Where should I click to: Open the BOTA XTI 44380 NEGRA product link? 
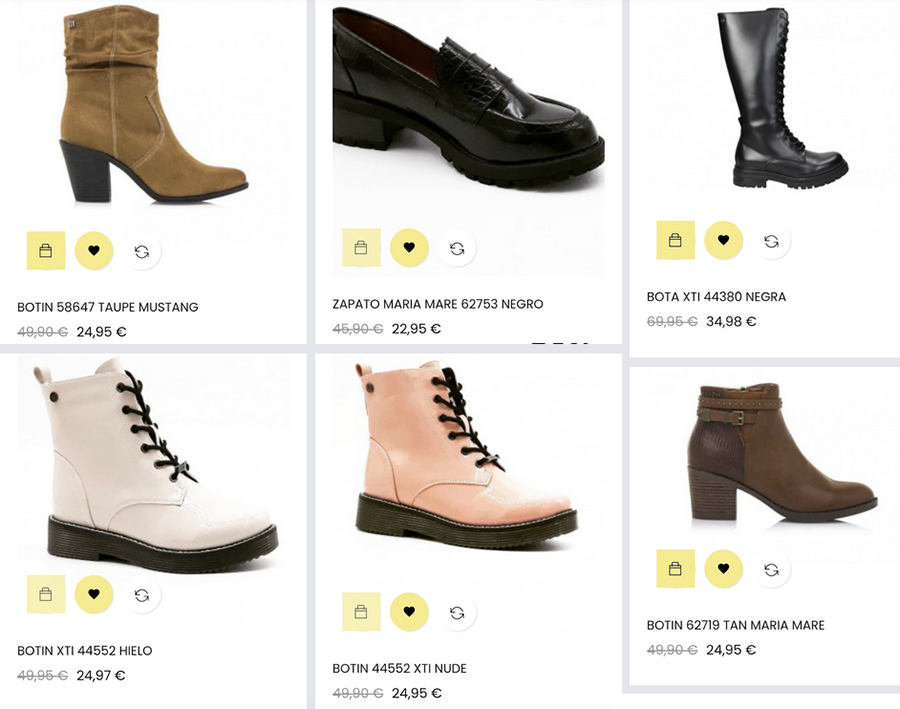(716, 297)
